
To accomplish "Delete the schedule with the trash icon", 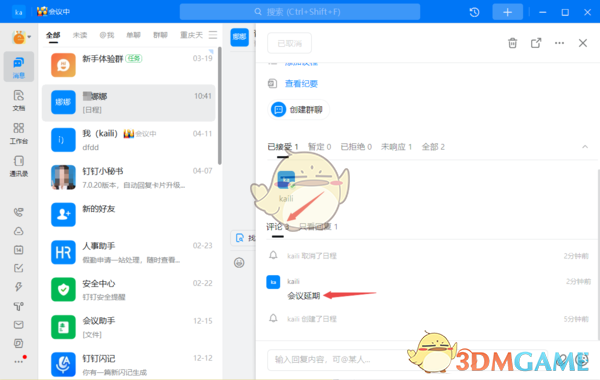I will tap(512, 43).
